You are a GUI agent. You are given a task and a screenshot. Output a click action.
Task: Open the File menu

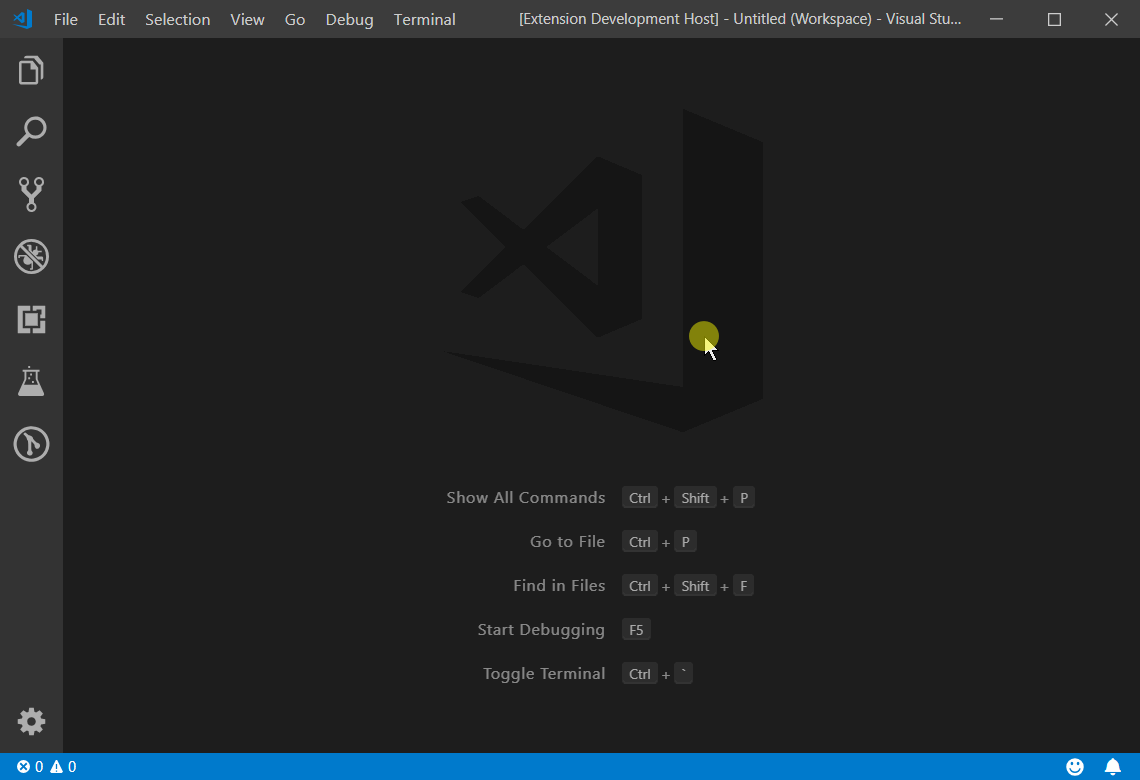[x=65, y=20]
